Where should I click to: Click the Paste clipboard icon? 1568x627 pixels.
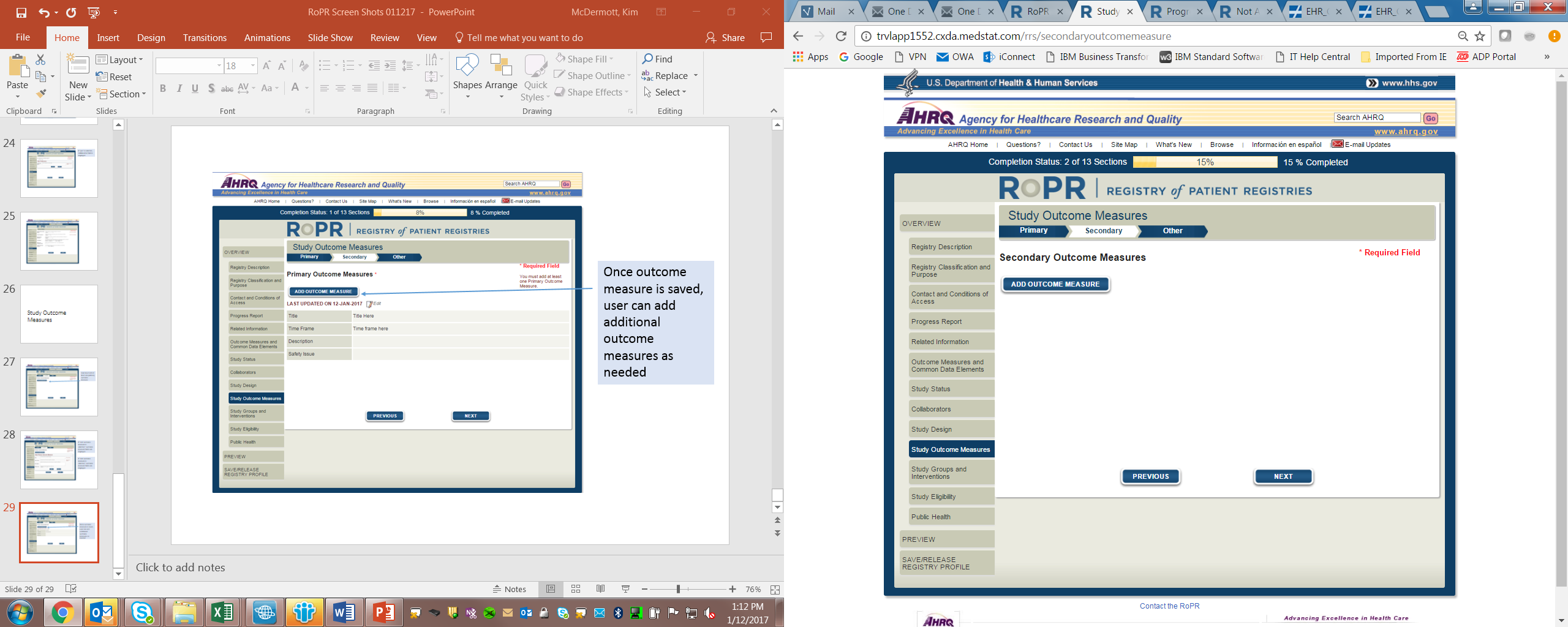[x=17, y=66]
